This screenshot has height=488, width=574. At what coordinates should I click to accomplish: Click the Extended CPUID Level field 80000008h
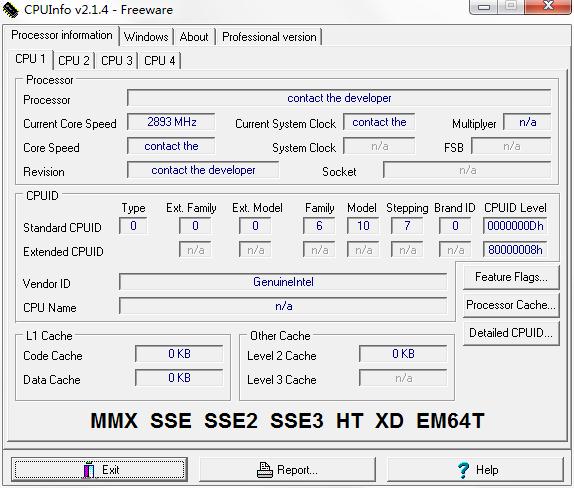515,250
